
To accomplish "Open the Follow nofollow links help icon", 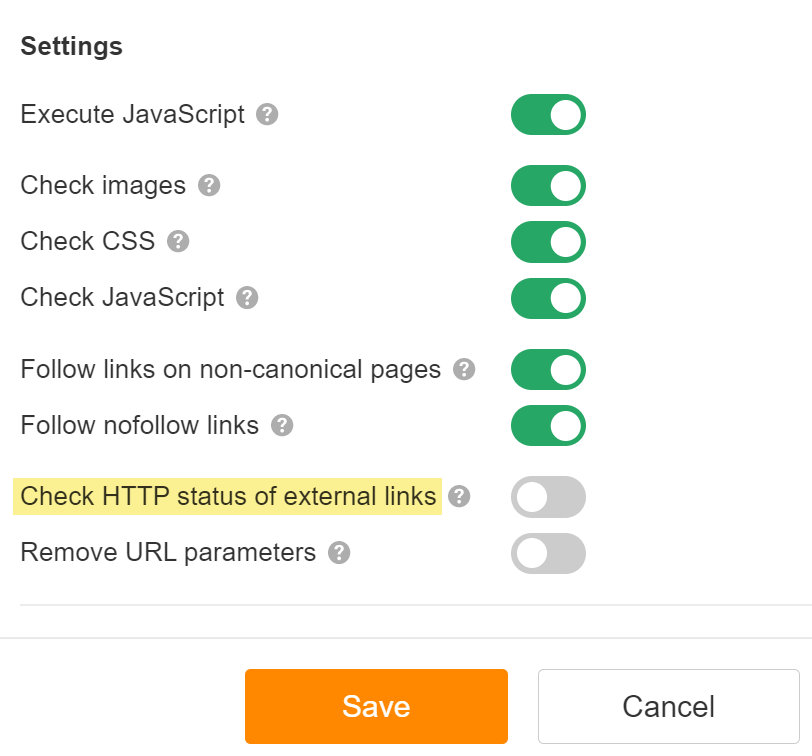I will click(x=281, y=426).
